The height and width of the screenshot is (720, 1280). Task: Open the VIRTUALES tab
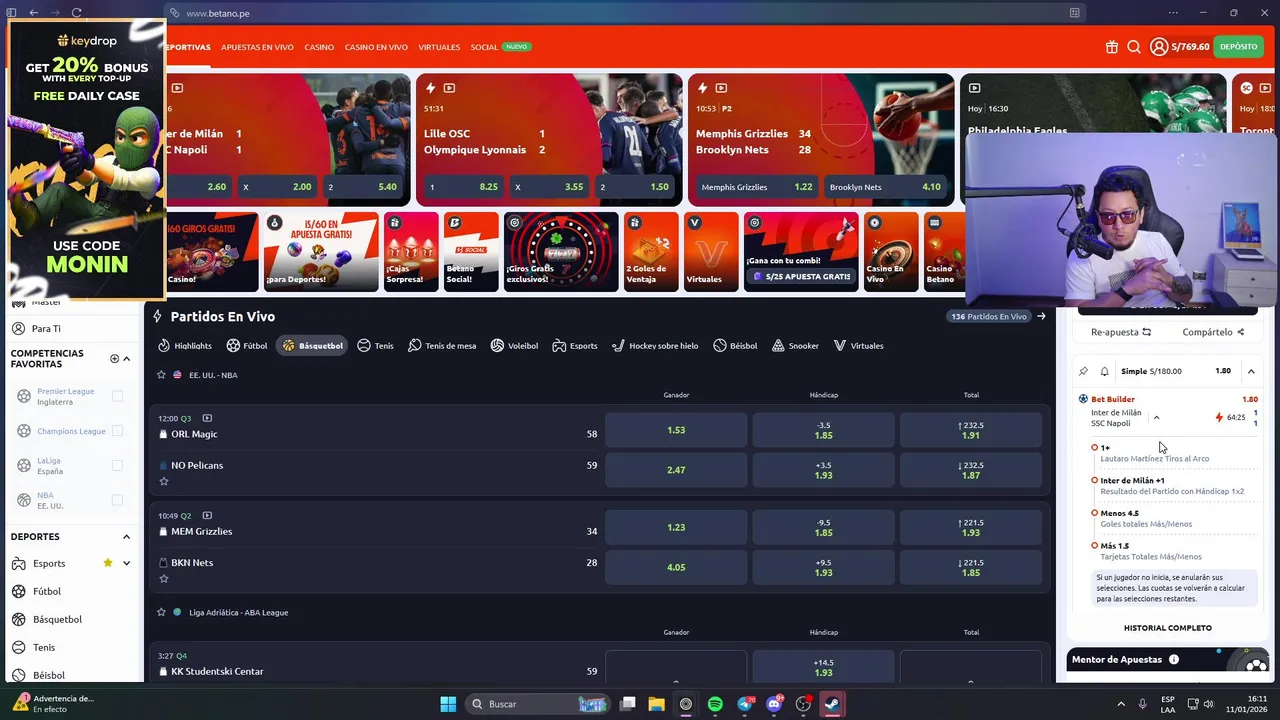[x=439, y=47]
